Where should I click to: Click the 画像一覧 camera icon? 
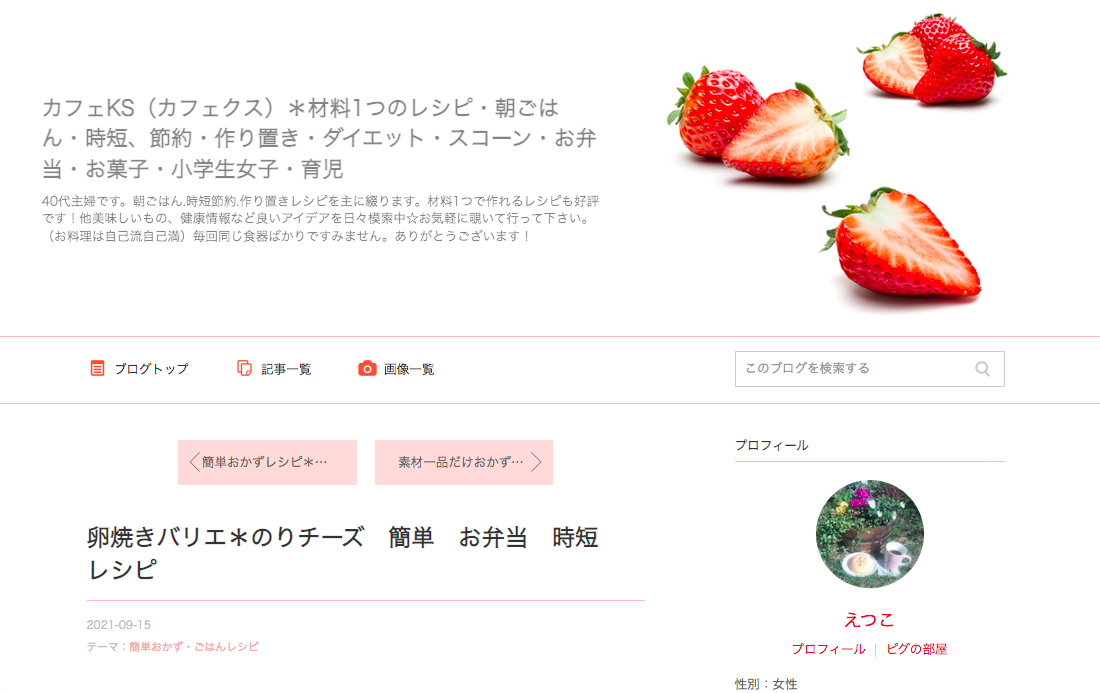(x=367, y=368)
